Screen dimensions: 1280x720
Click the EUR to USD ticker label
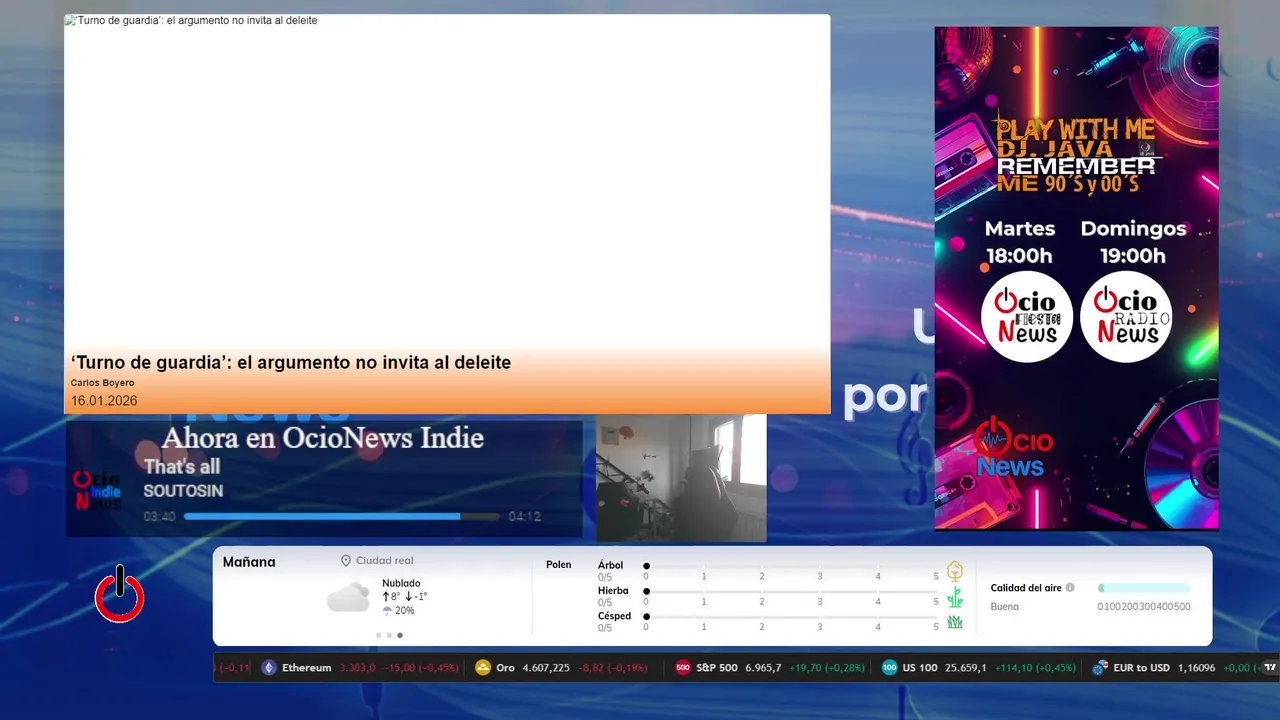click(x=1141, y=668)
